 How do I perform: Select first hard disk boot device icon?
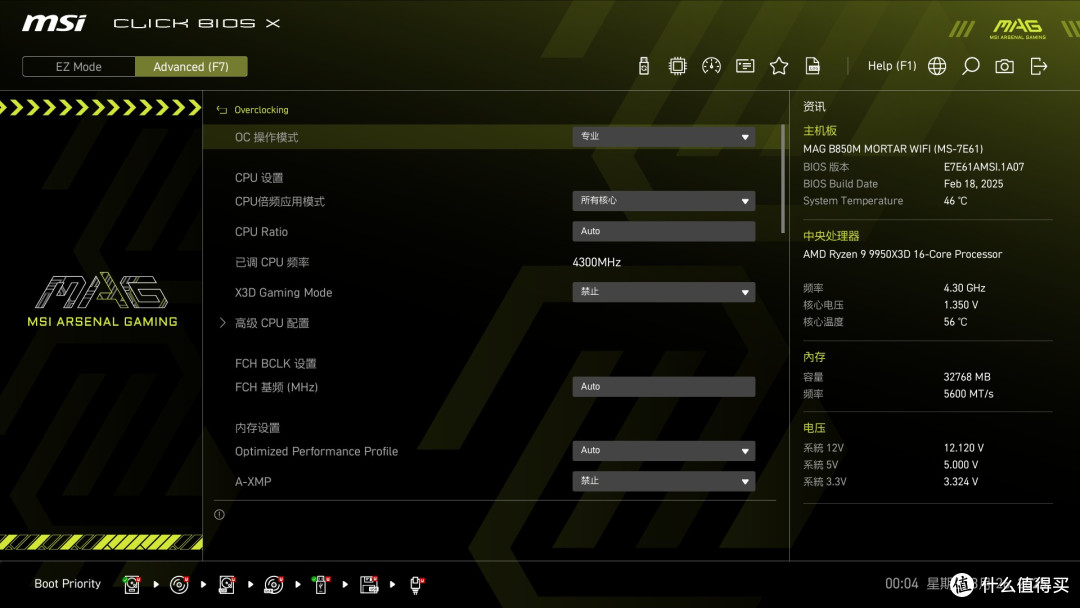[x=132, y=585]
